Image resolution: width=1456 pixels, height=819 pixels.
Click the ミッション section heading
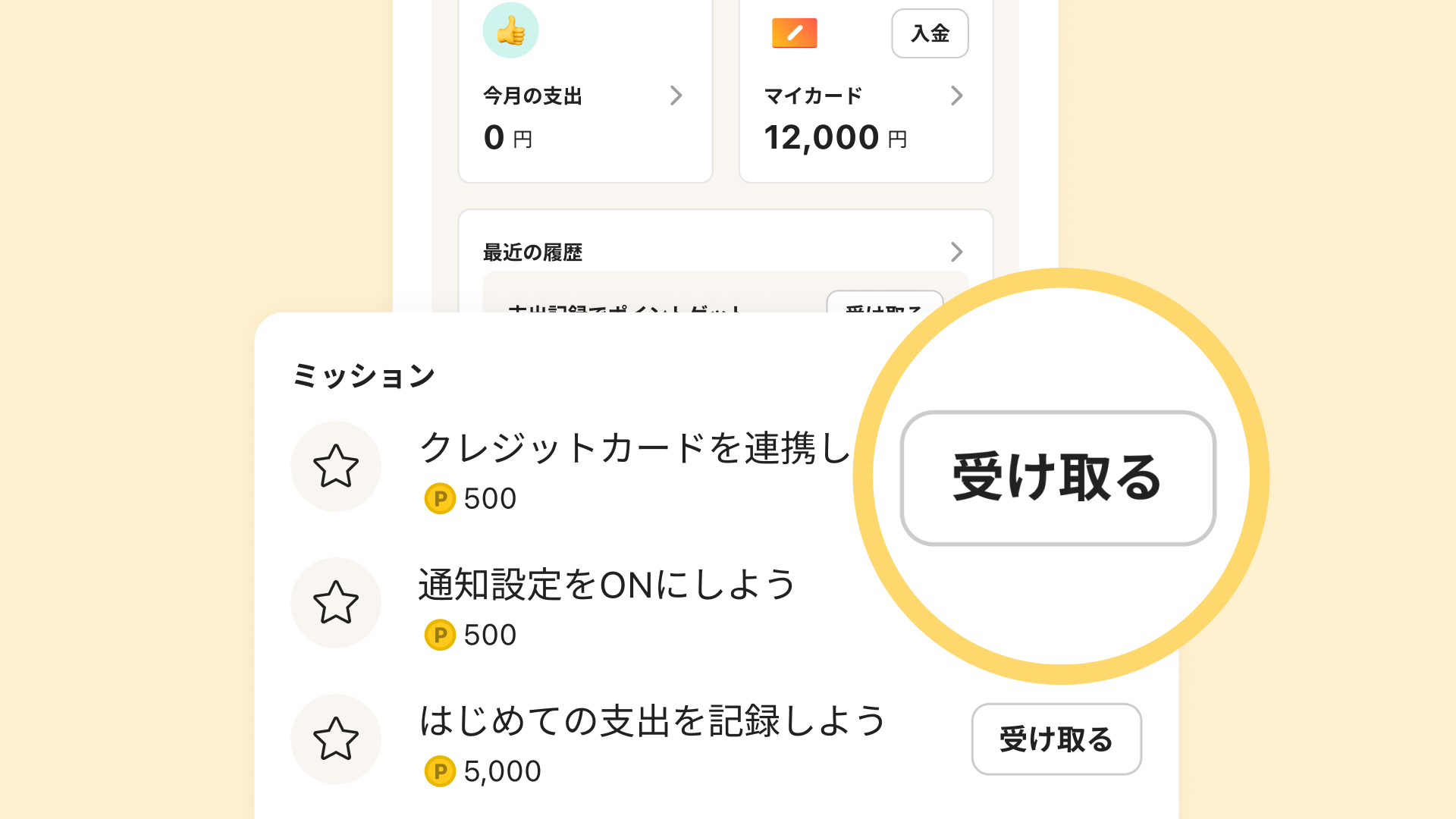(364, 376)
